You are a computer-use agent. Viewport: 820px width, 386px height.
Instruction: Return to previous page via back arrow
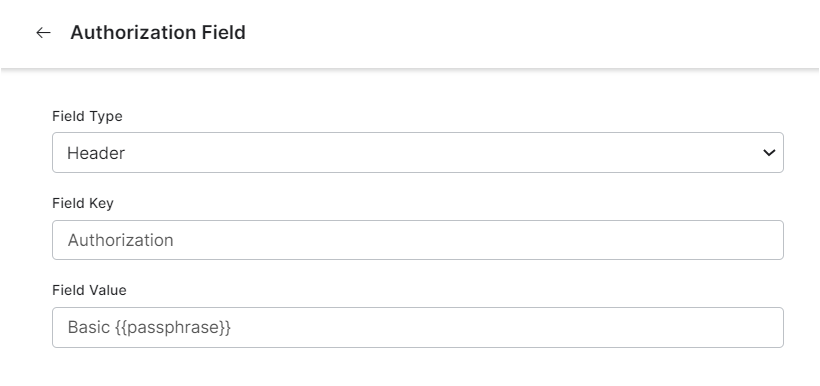43,33
